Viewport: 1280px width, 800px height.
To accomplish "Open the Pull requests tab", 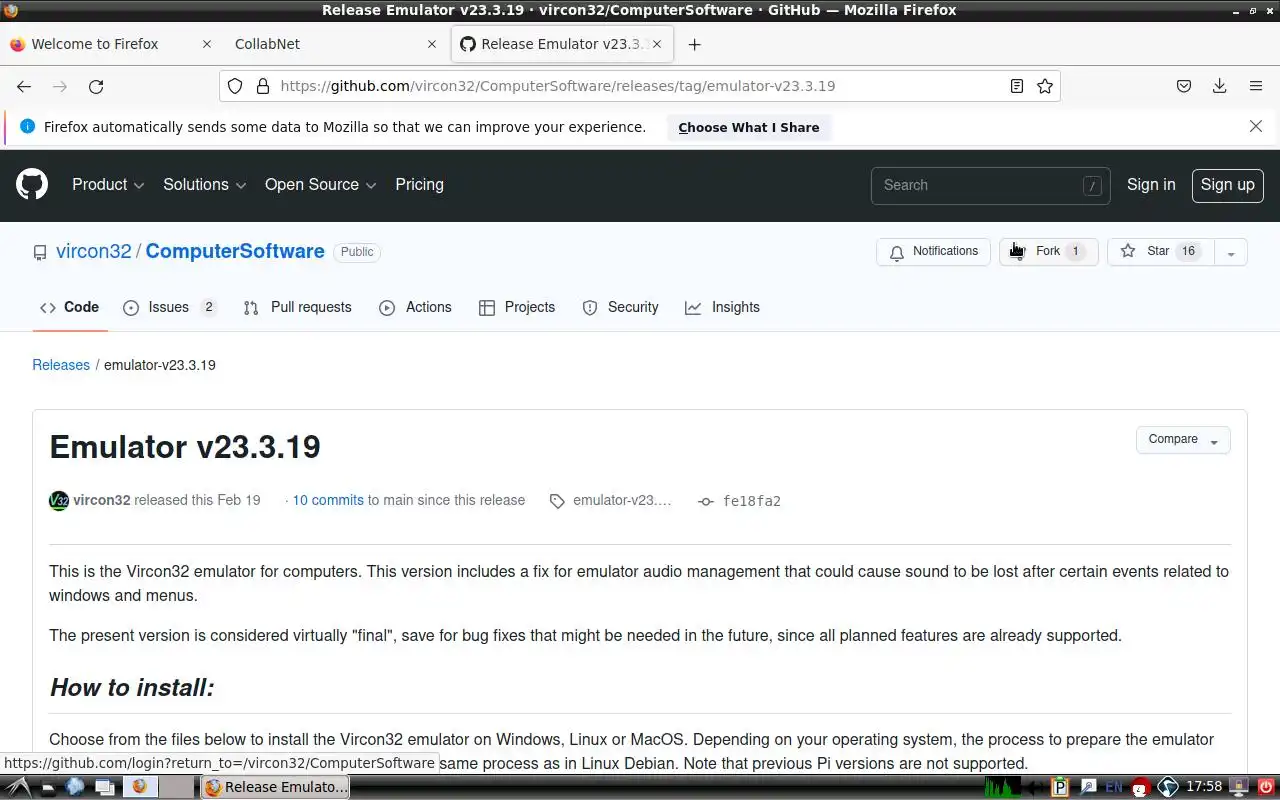I will 298,307.
